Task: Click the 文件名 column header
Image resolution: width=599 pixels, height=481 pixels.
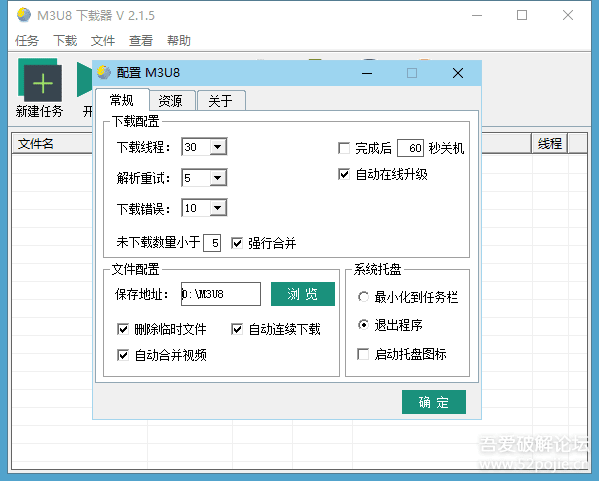Action: (x=52, y=144)
